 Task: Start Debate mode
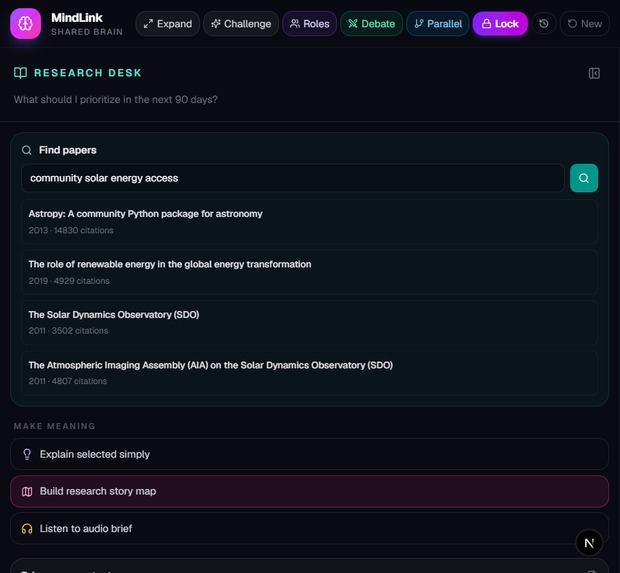point(372,24)
